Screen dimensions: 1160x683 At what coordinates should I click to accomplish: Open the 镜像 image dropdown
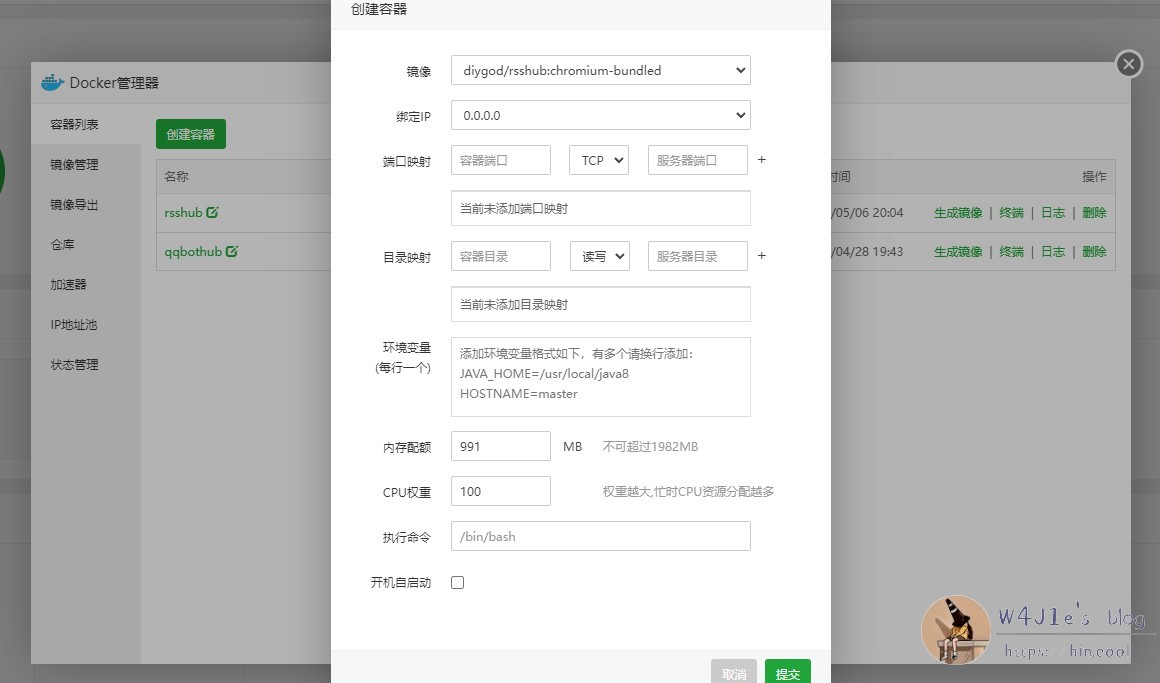pos(600,70)
